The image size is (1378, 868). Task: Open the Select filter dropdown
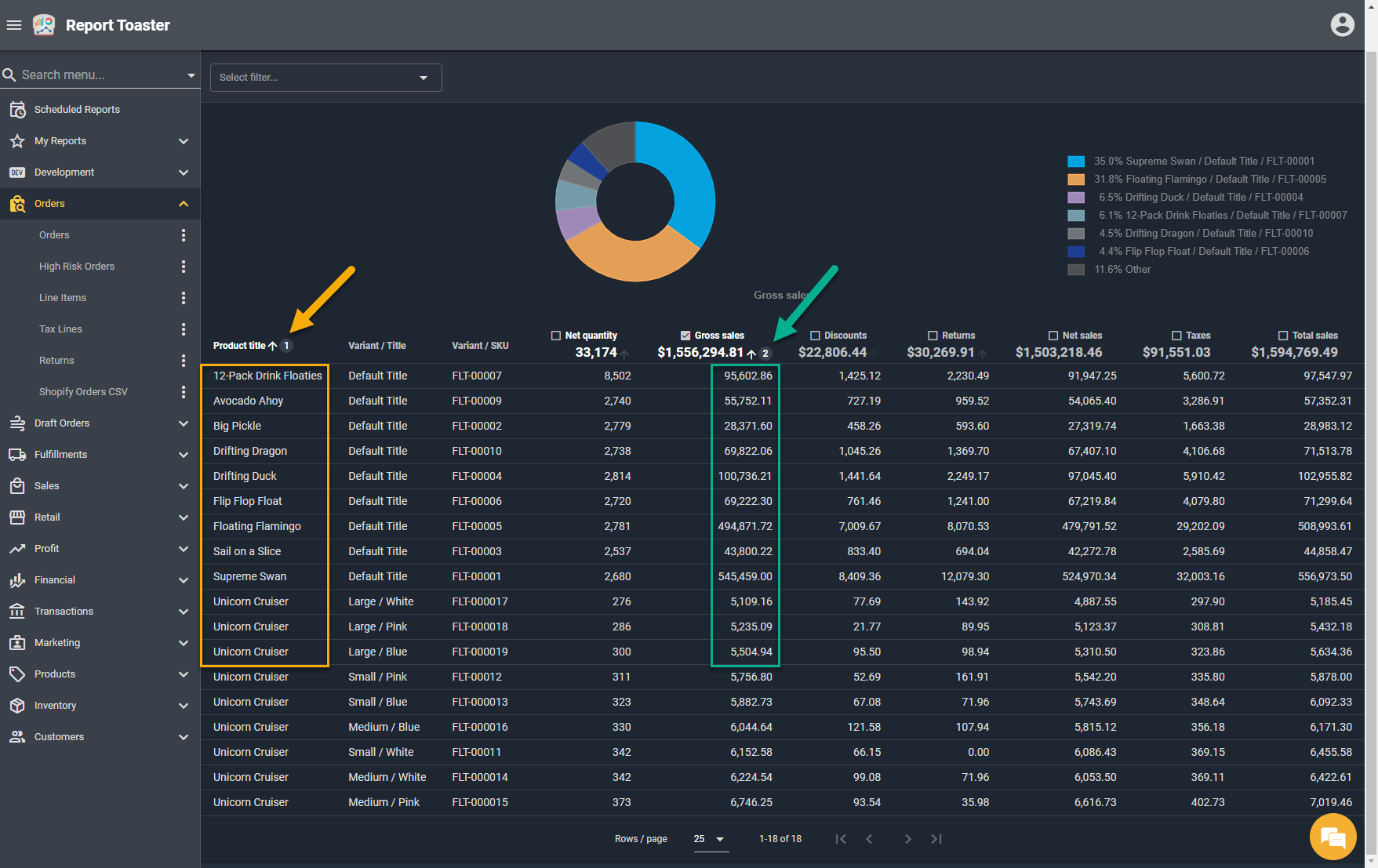coord(325,78)
